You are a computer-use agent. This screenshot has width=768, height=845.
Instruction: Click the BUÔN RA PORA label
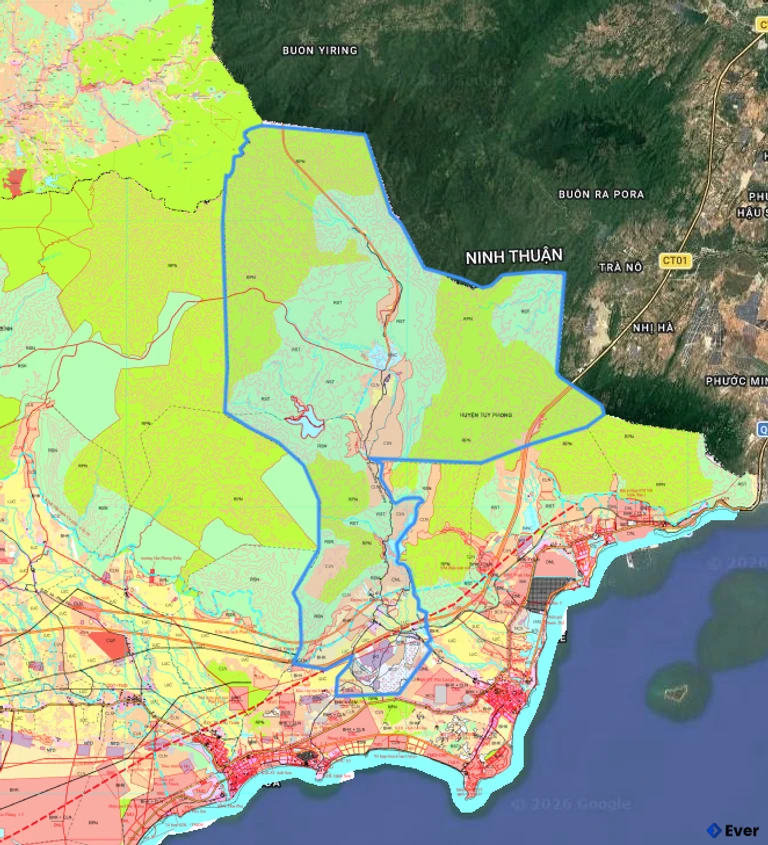point(600,193)
